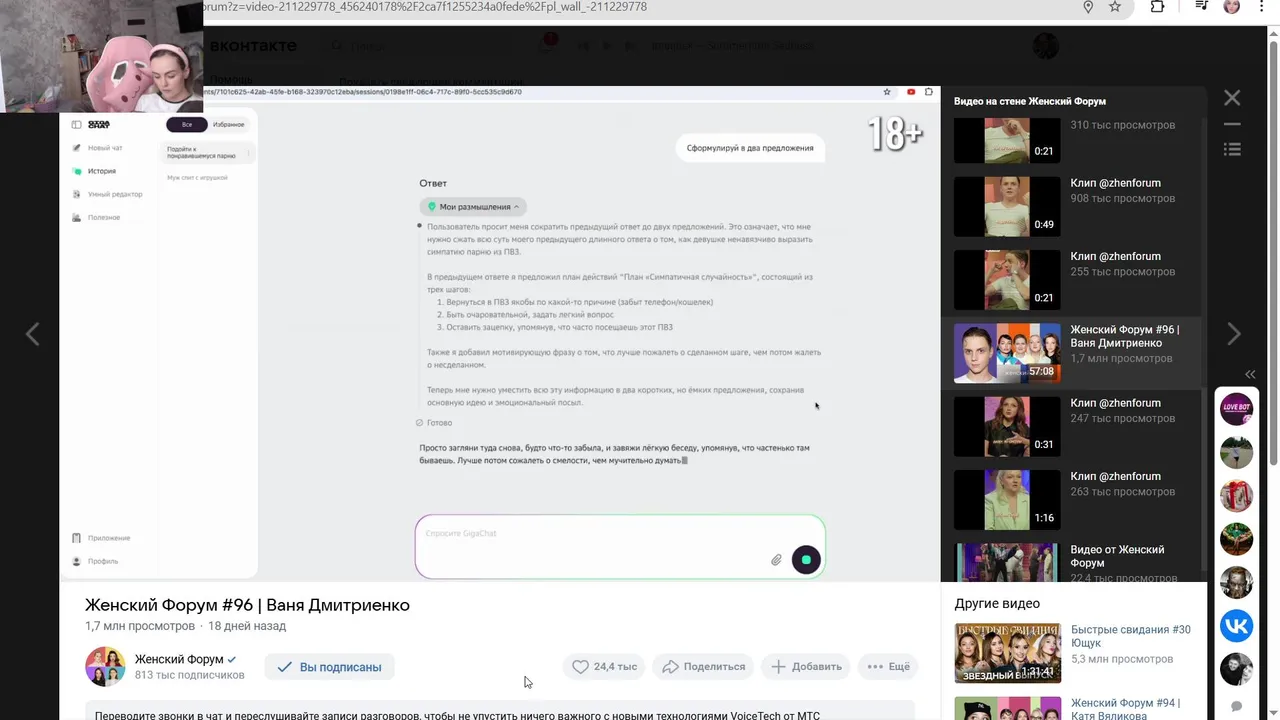Click the Другие видео heading
Screen dimensions: 1280x720
[997, 604]
